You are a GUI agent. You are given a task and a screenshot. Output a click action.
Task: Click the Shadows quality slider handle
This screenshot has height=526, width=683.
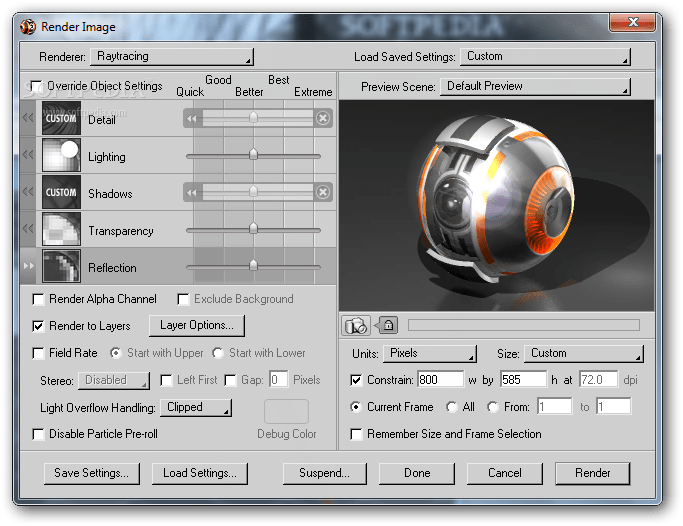tap(253, 192)
